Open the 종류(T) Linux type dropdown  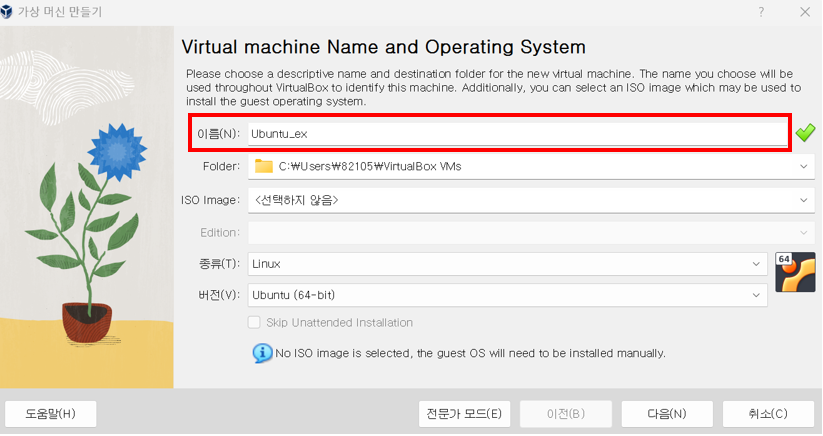click(508, 264)
